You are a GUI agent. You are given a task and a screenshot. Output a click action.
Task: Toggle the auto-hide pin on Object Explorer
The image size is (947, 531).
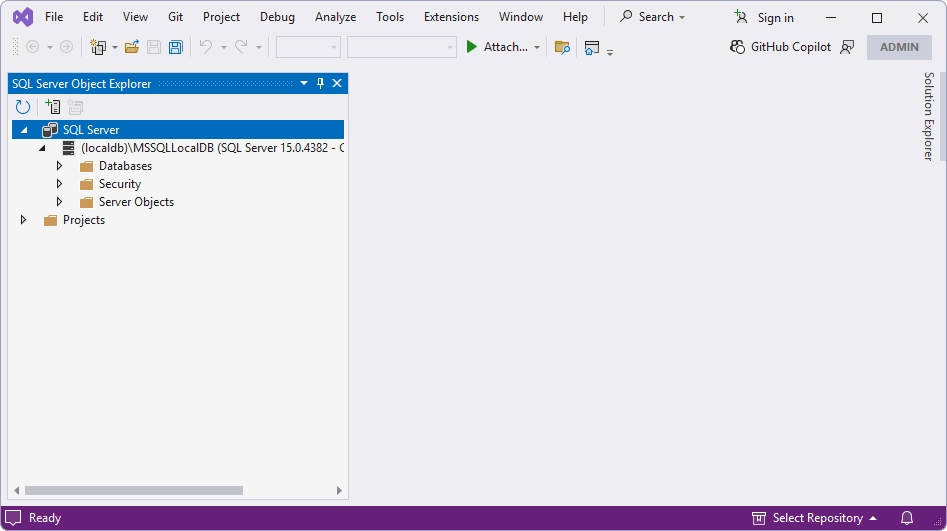point(320,83)
